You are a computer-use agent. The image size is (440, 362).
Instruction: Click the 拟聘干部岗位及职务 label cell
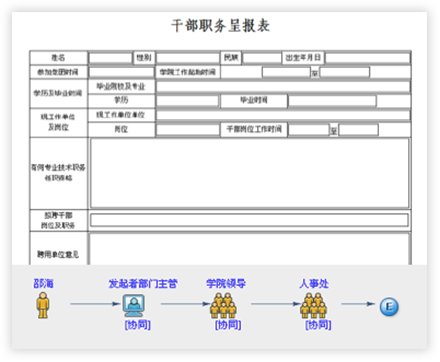pyautogui.click(x=58, y=220)
